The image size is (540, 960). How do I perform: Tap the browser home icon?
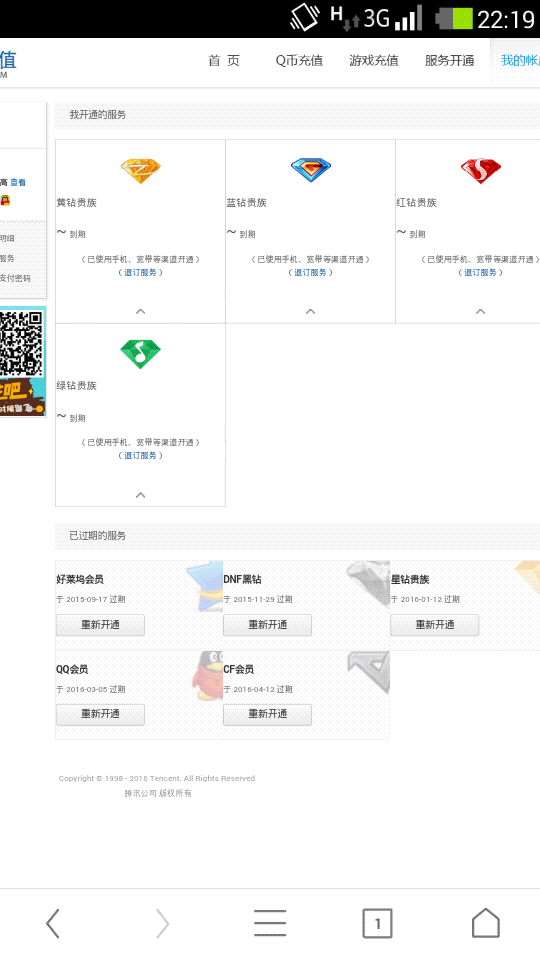click(486, 923)
